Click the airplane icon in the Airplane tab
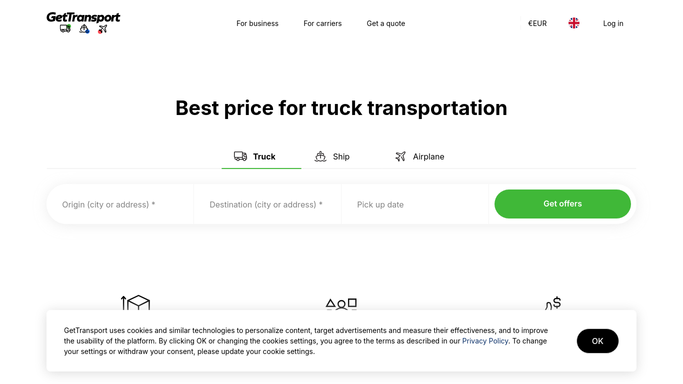This screenshot has height=384, width=683. pos(400,156)
